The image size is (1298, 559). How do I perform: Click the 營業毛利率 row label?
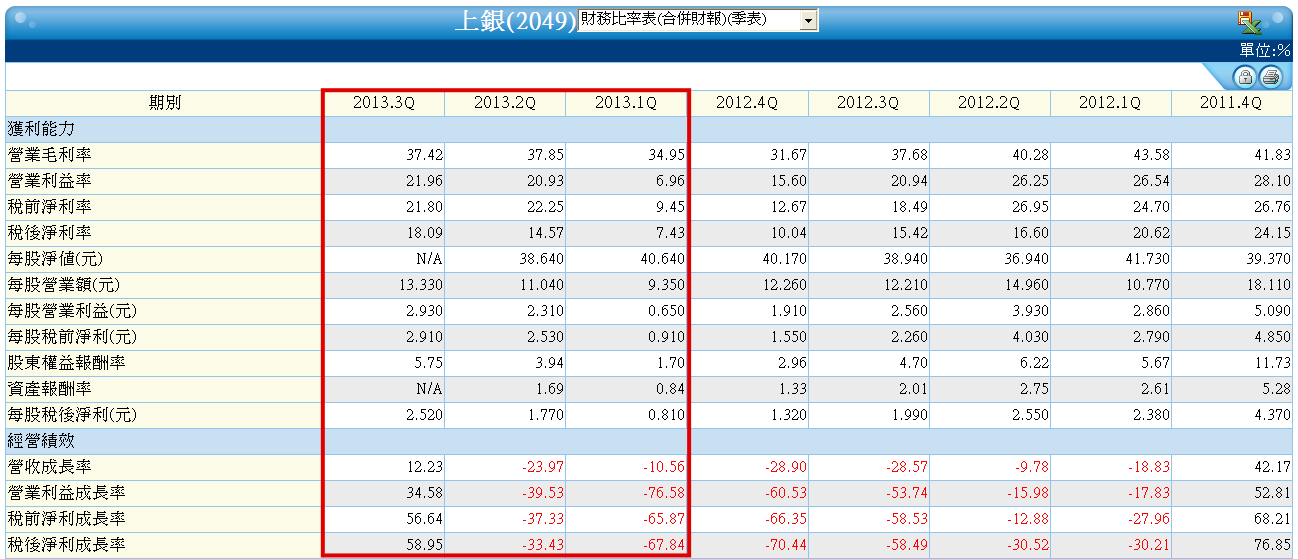pyautogui.click(x=49, y=155)
